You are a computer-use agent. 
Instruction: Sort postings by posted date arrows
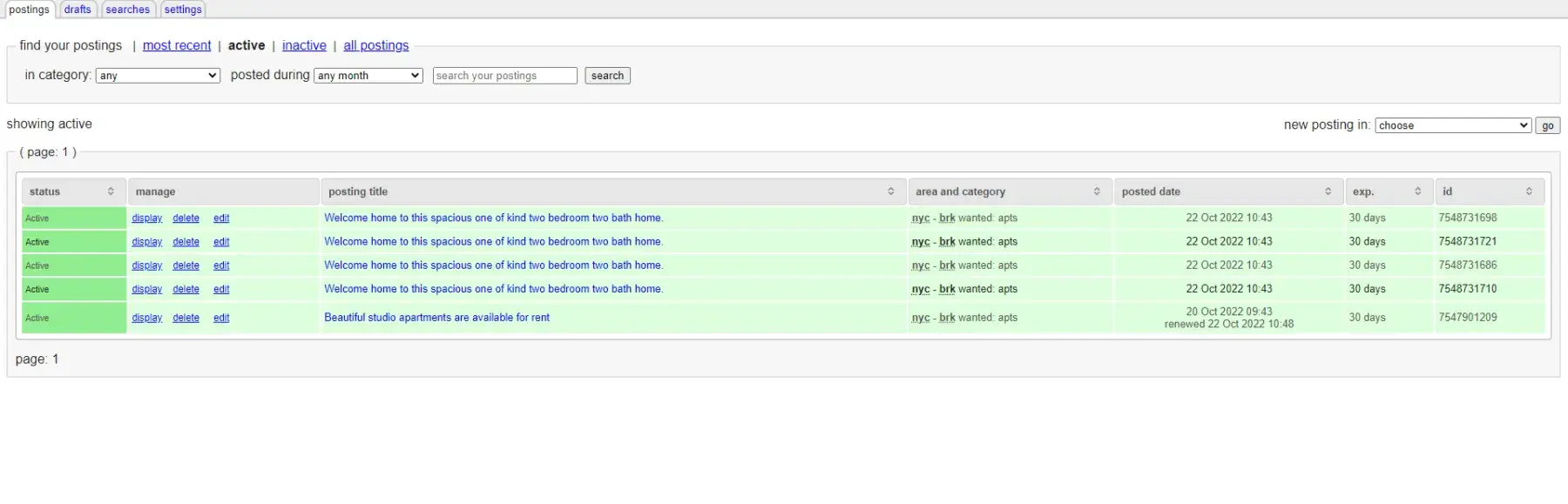pyautogui.click(x=1328, y=192)
